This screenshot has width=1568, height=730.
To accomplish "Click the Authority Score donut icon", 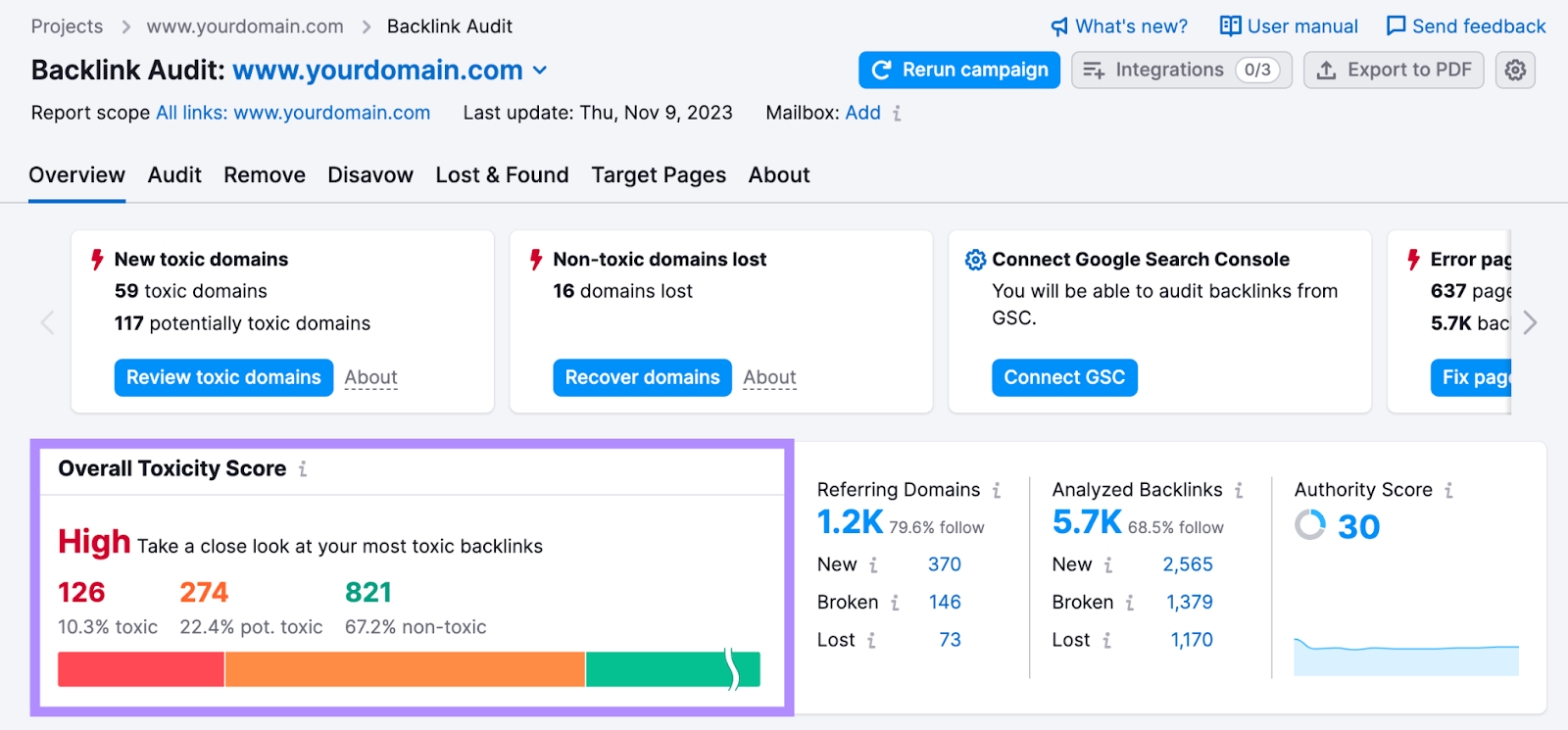I will pyautogui.click(x=1310, y=525).
